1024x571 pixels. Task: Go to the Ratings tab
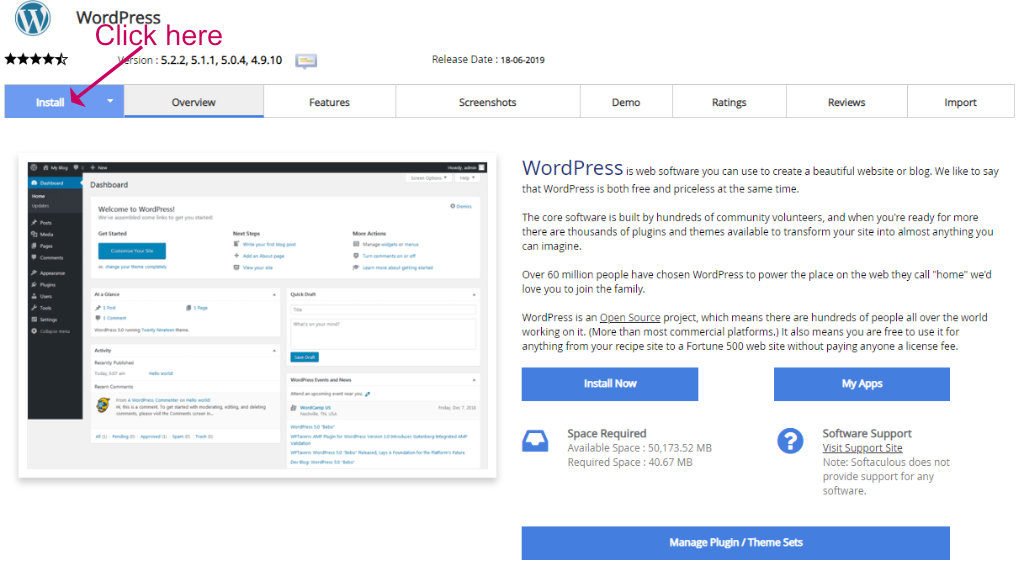729,102
